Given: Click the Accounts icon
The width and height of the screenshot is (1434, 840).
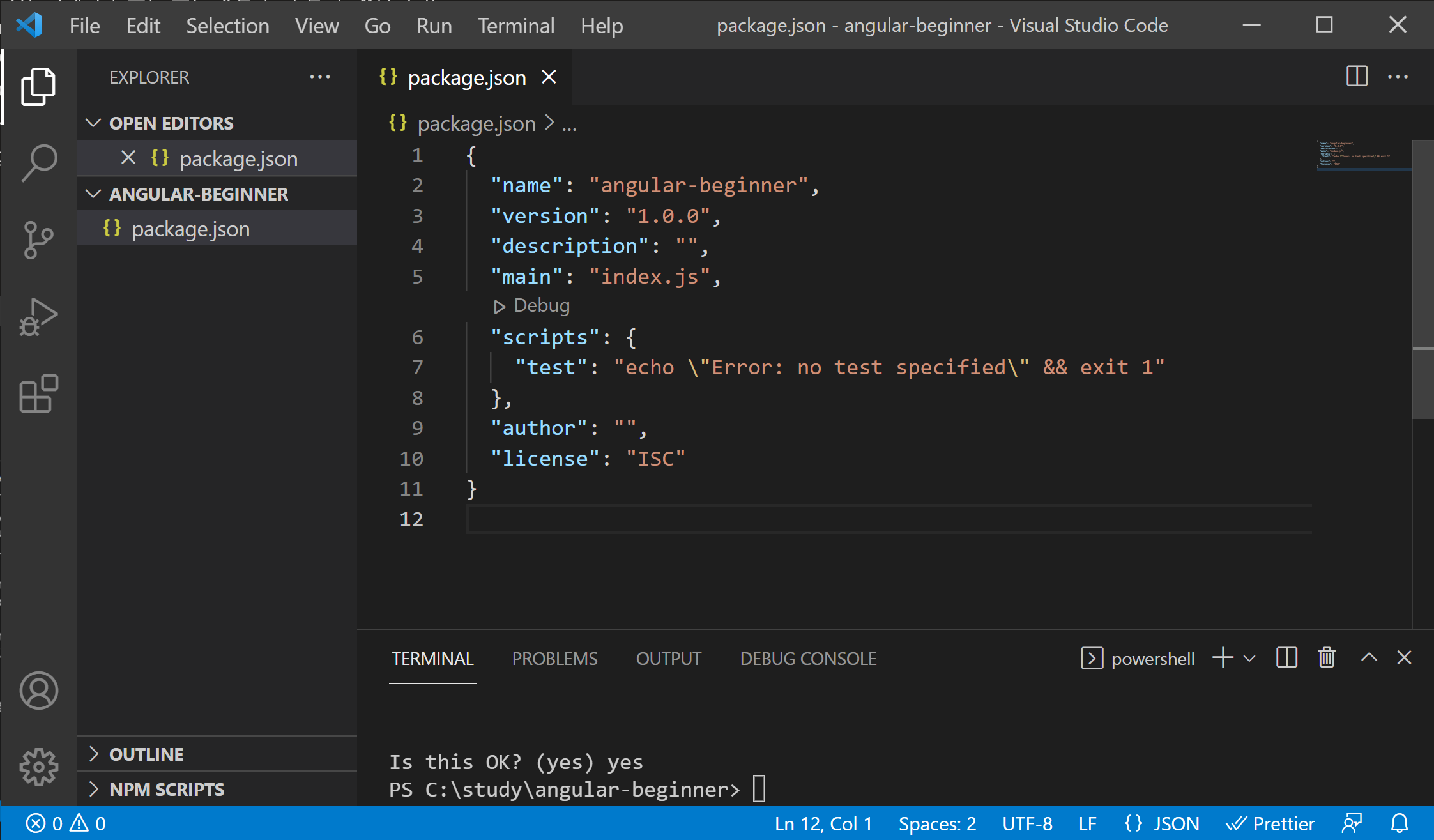Looking at the screenshot, I should tap(39, 691).
